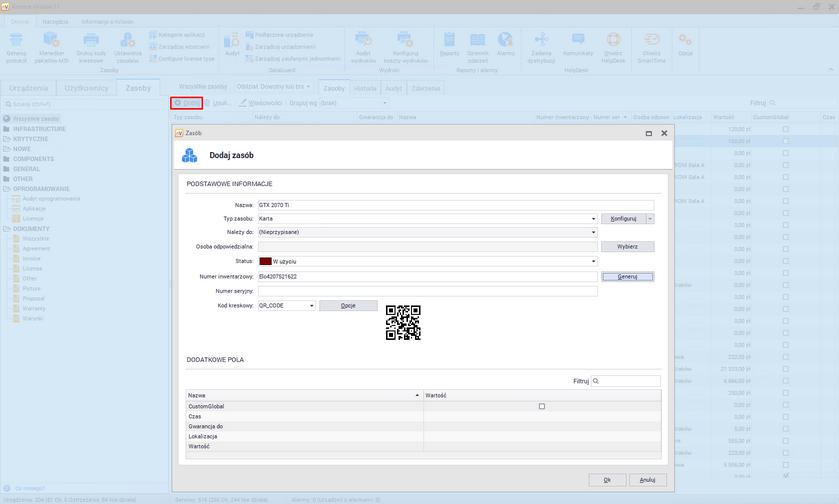Open Menedżer pakietów MSI icon
The width and height of the screenshot is (839, 504).
(x=51, y=40)
